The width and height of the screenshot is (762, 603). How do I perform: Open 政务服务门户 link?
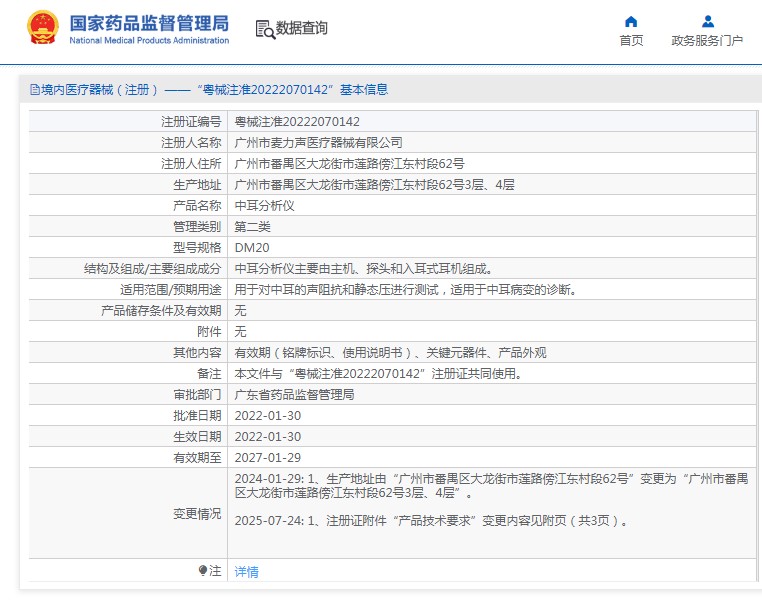(707, 40)
